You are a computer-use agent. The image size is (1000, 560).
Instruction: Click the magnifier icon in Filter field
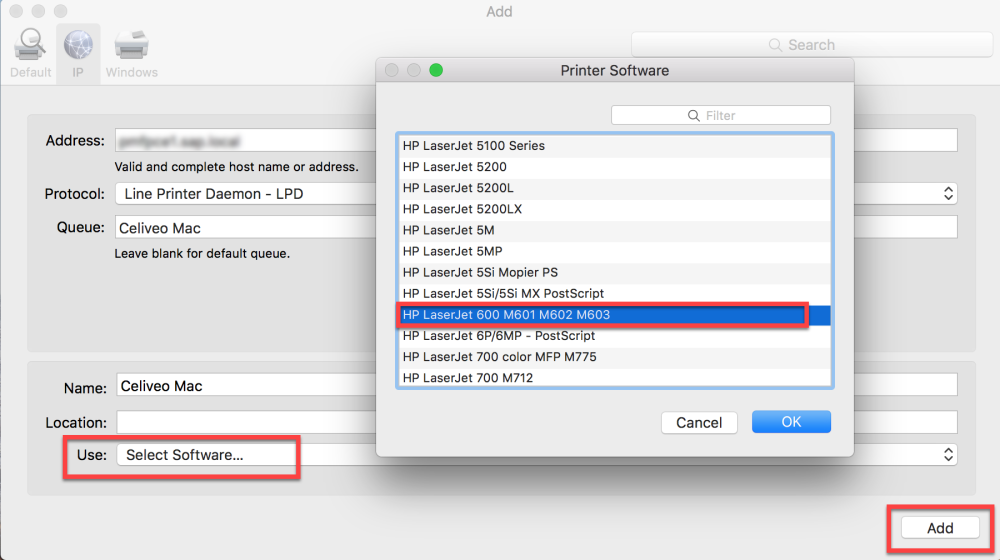pos(694,116)
